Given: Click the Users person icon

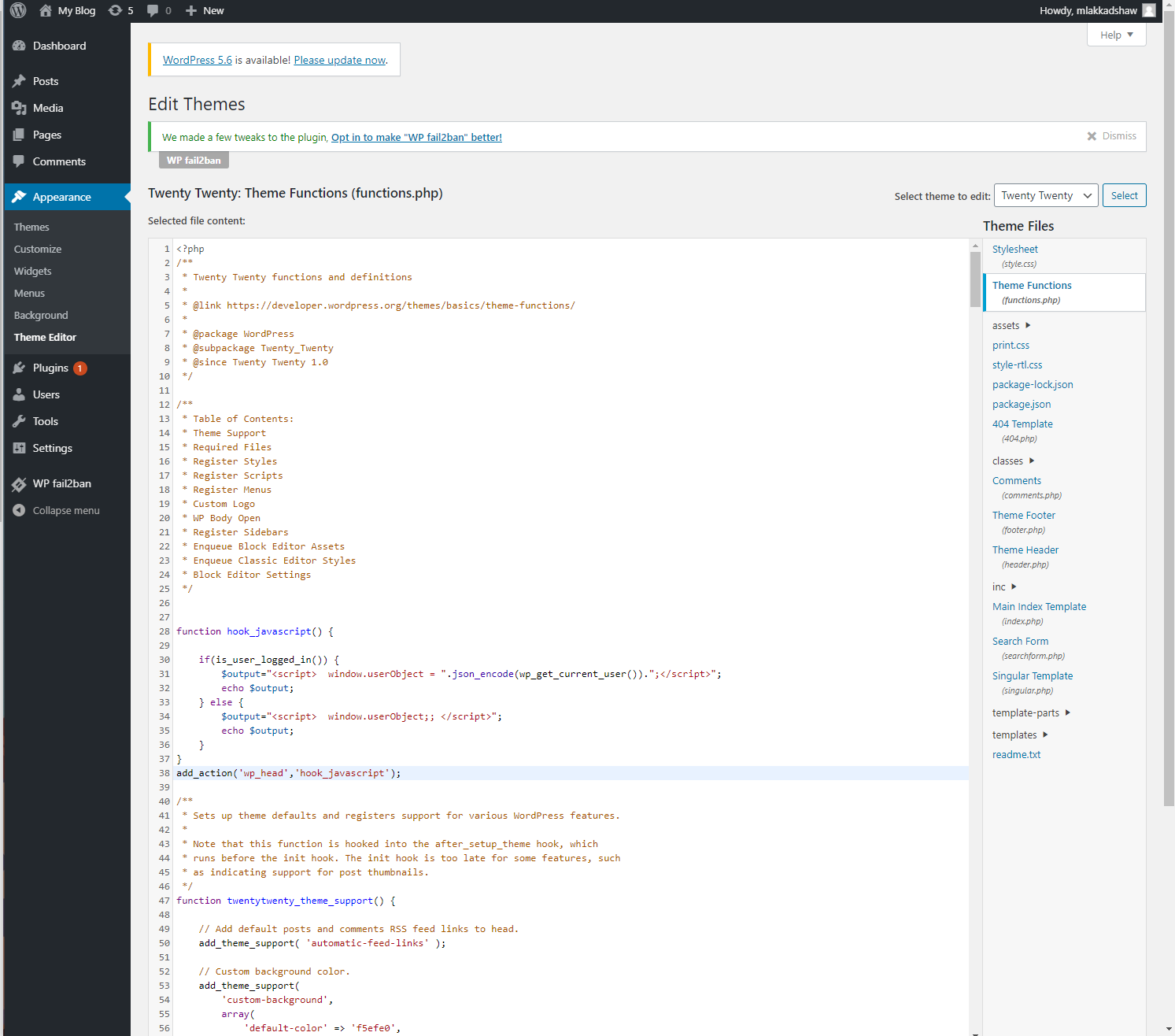Looking at the screenshot, I should point(19,394).
